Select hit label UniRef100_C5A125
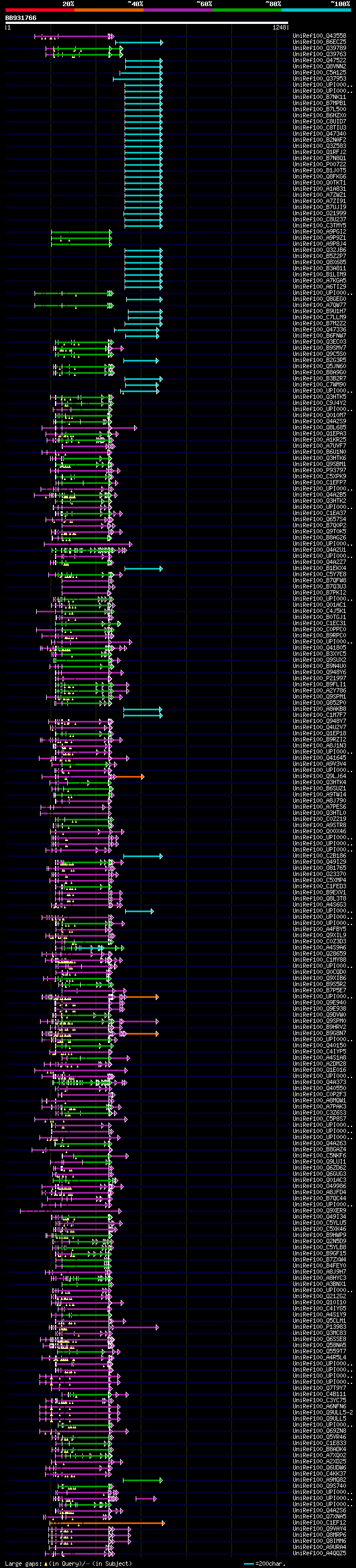 (319, 72)
